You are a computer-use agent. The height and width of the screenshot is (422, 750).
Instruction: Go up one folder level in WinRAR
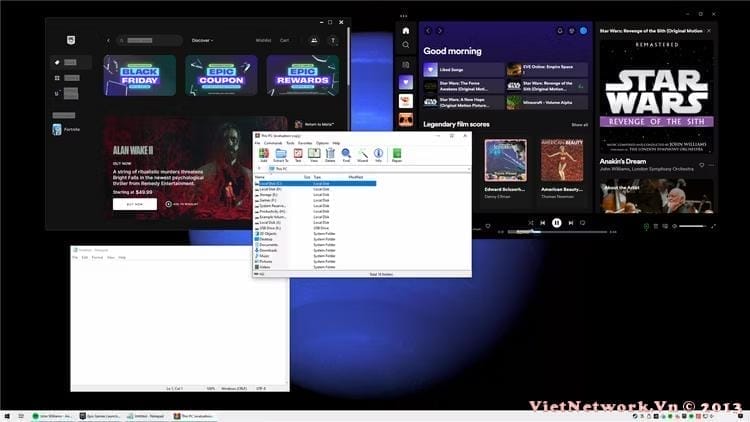pyautogui.click(x=259, y=169)
